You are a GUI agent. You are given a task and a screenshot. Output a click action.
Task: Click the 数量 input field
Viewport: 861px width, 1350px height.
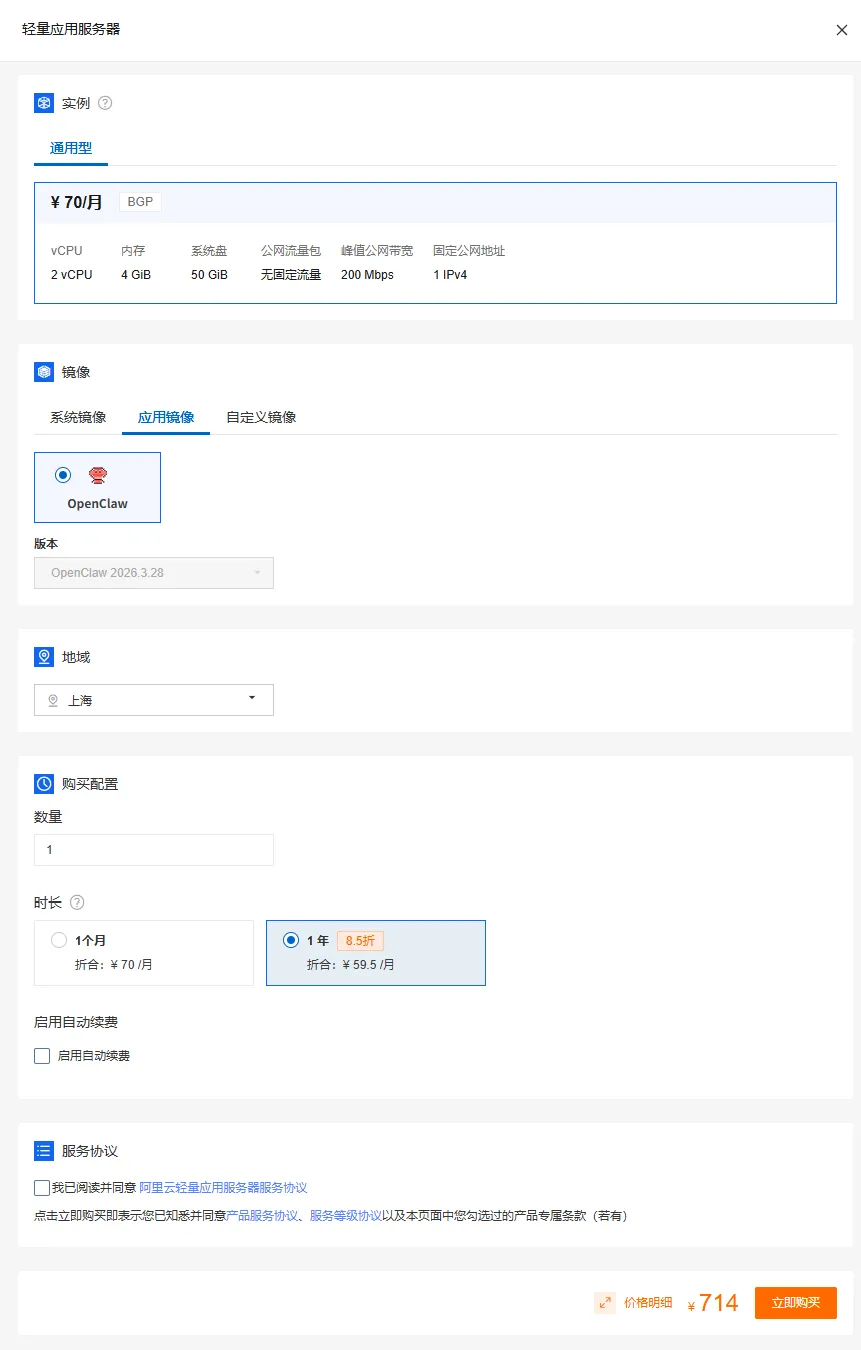click(154, 850)
